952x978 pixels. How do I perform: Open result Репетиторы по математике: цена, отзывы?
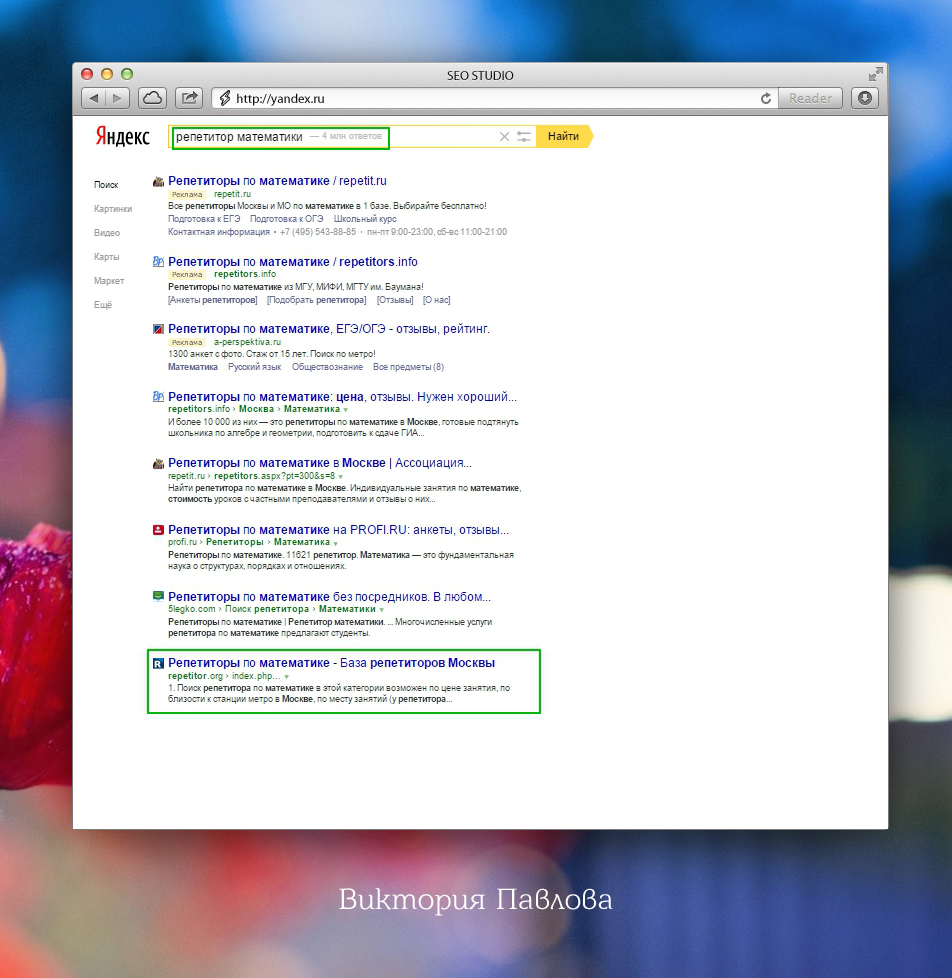(342, 397)
